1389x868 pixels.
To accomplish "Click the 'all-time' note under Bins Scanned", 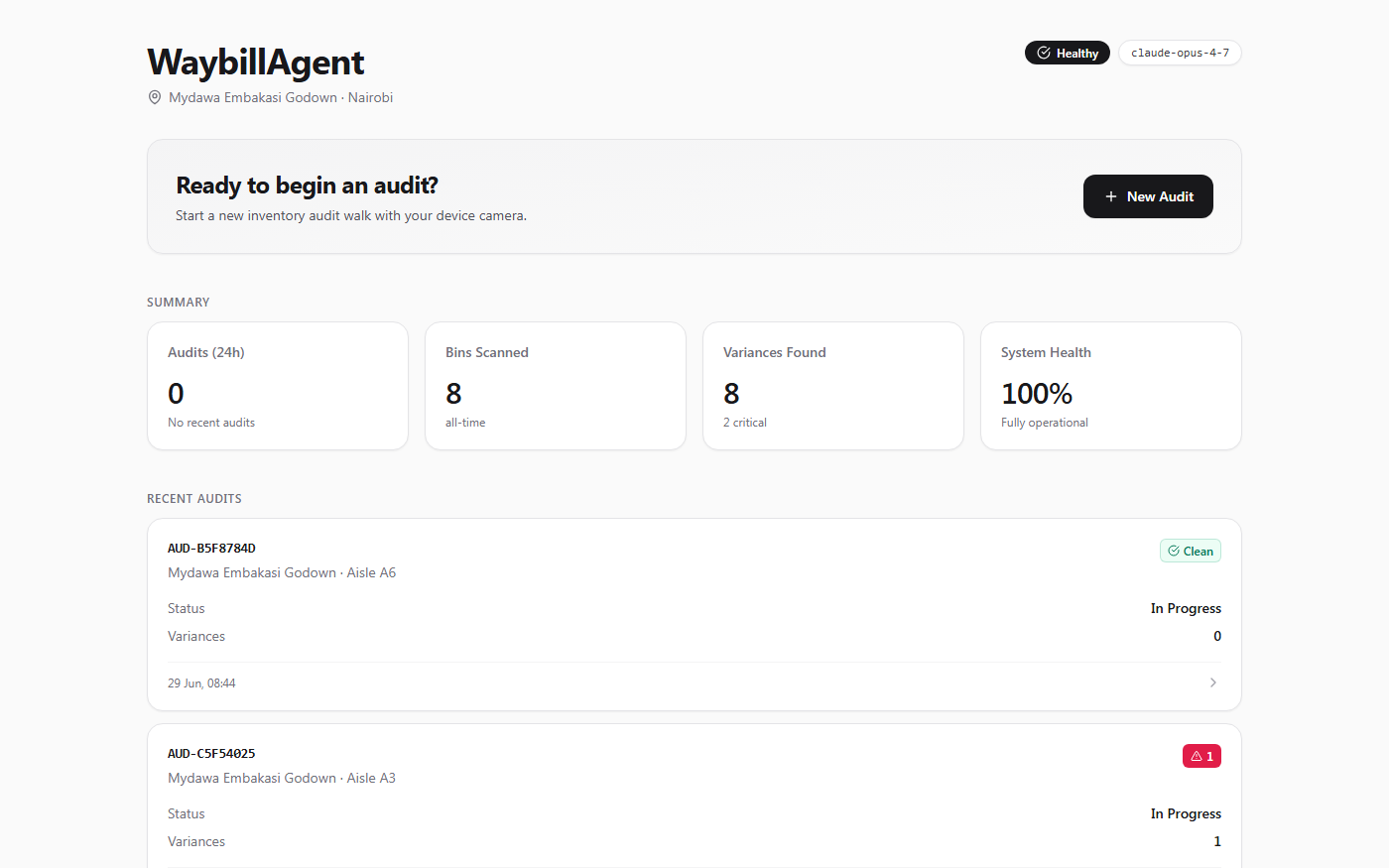I will [465, 423].
